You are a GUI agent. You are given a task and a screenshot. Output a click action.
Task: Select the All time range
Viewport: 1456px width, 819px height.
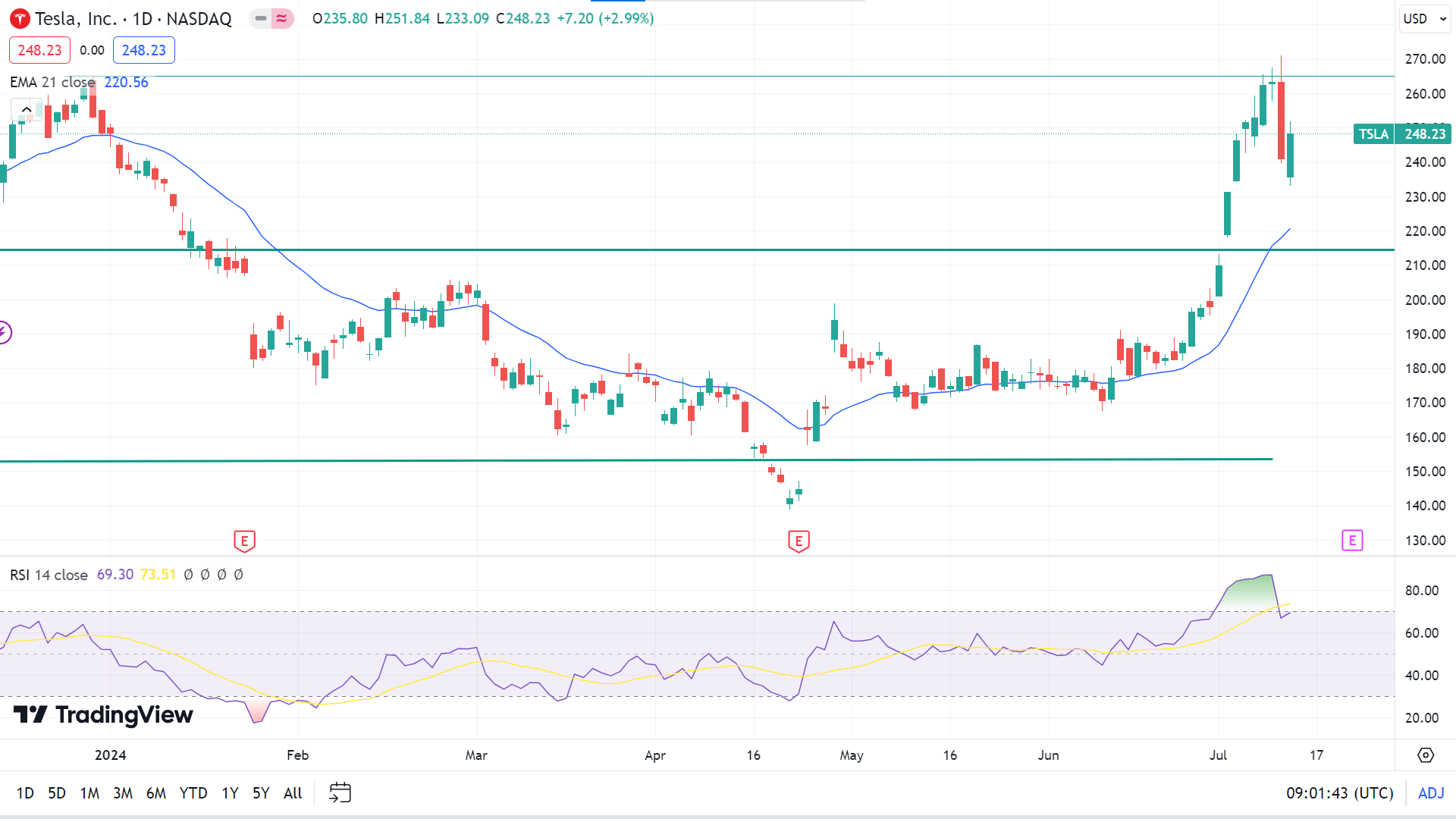click(x=293, y=793)
